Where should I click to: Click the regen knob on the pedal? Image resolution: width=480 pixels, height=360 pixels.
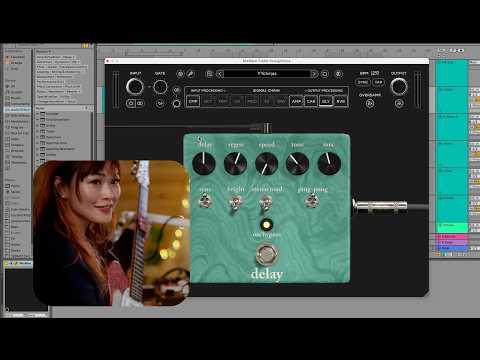(x=235, y=163)
